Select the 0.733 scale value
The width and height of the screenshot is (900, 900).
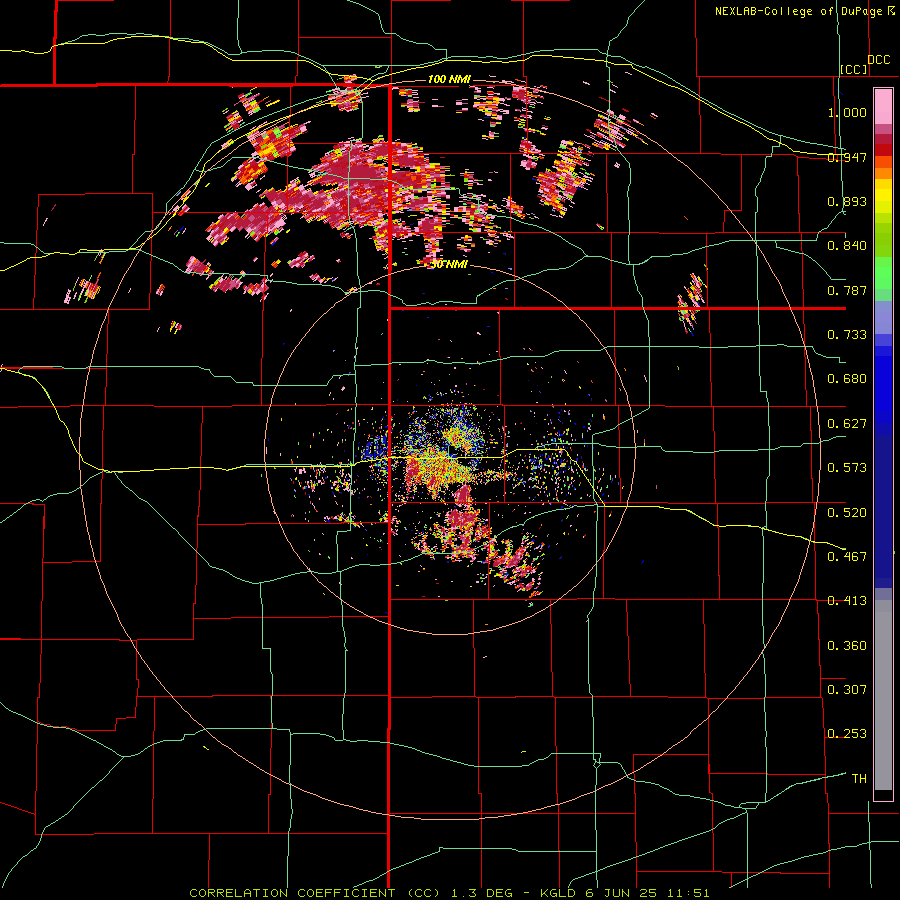847,335
